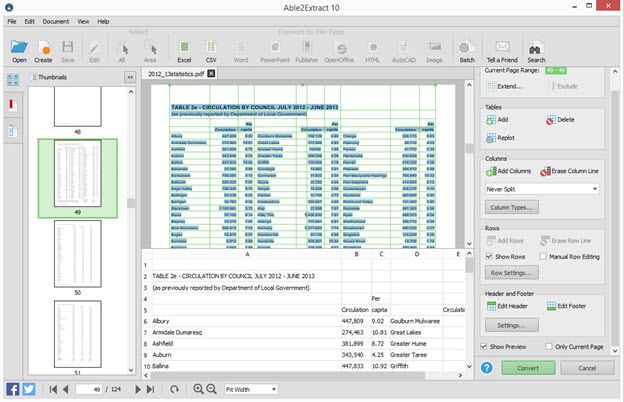Click the Cancel button
The width and height of the screenshot is (624, 402).
coord(587,368)
